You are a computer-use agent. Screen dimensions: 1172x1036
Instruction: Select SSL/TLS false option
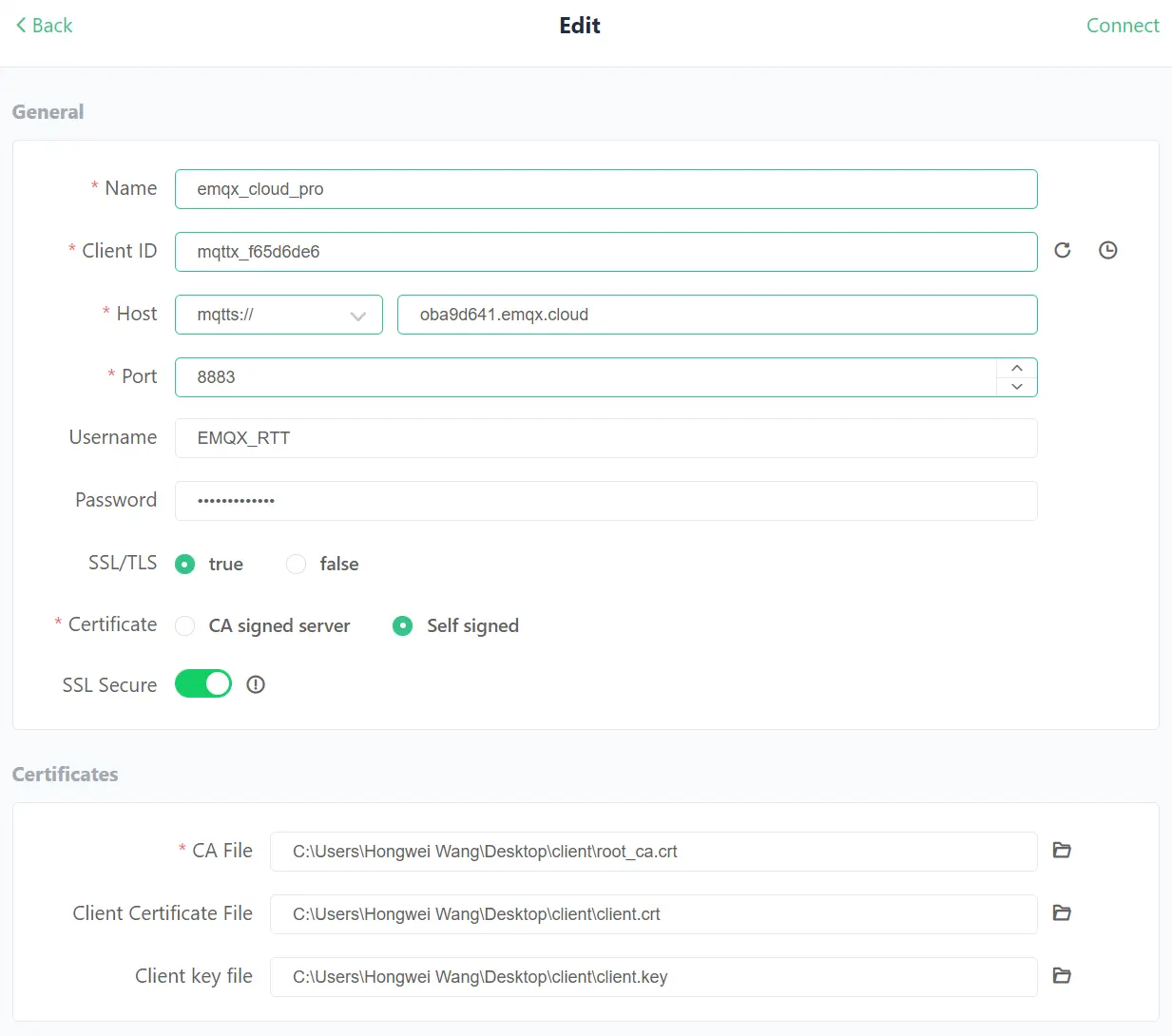[297, 564]
